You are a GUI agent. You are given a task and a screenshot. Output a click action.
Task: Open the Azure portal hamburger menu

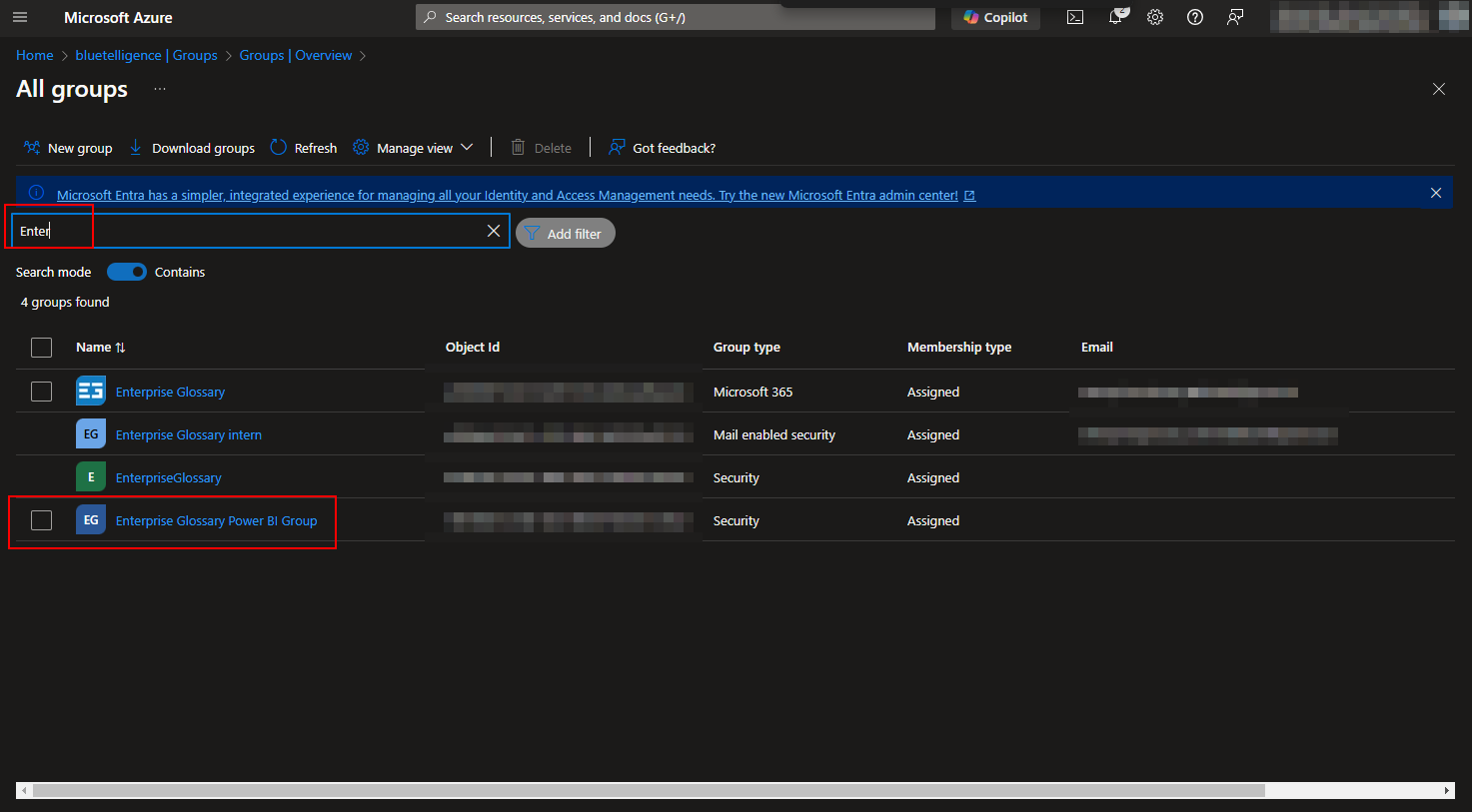(x=20, y=18)
